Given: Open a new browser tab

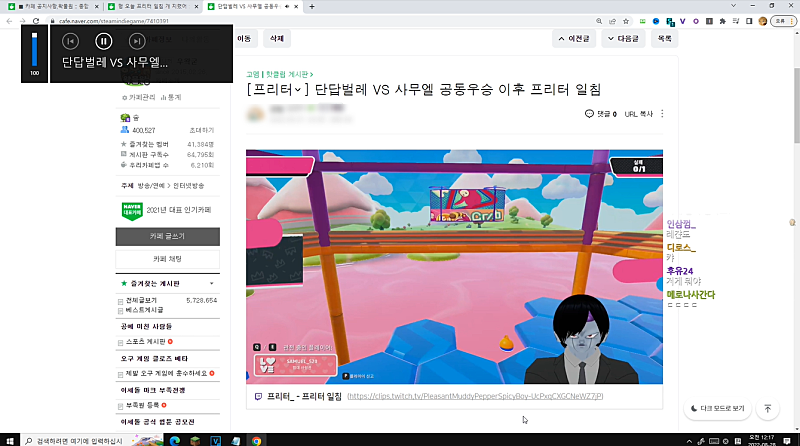Looking at the screenshot, I should click(x=312, y=7).
